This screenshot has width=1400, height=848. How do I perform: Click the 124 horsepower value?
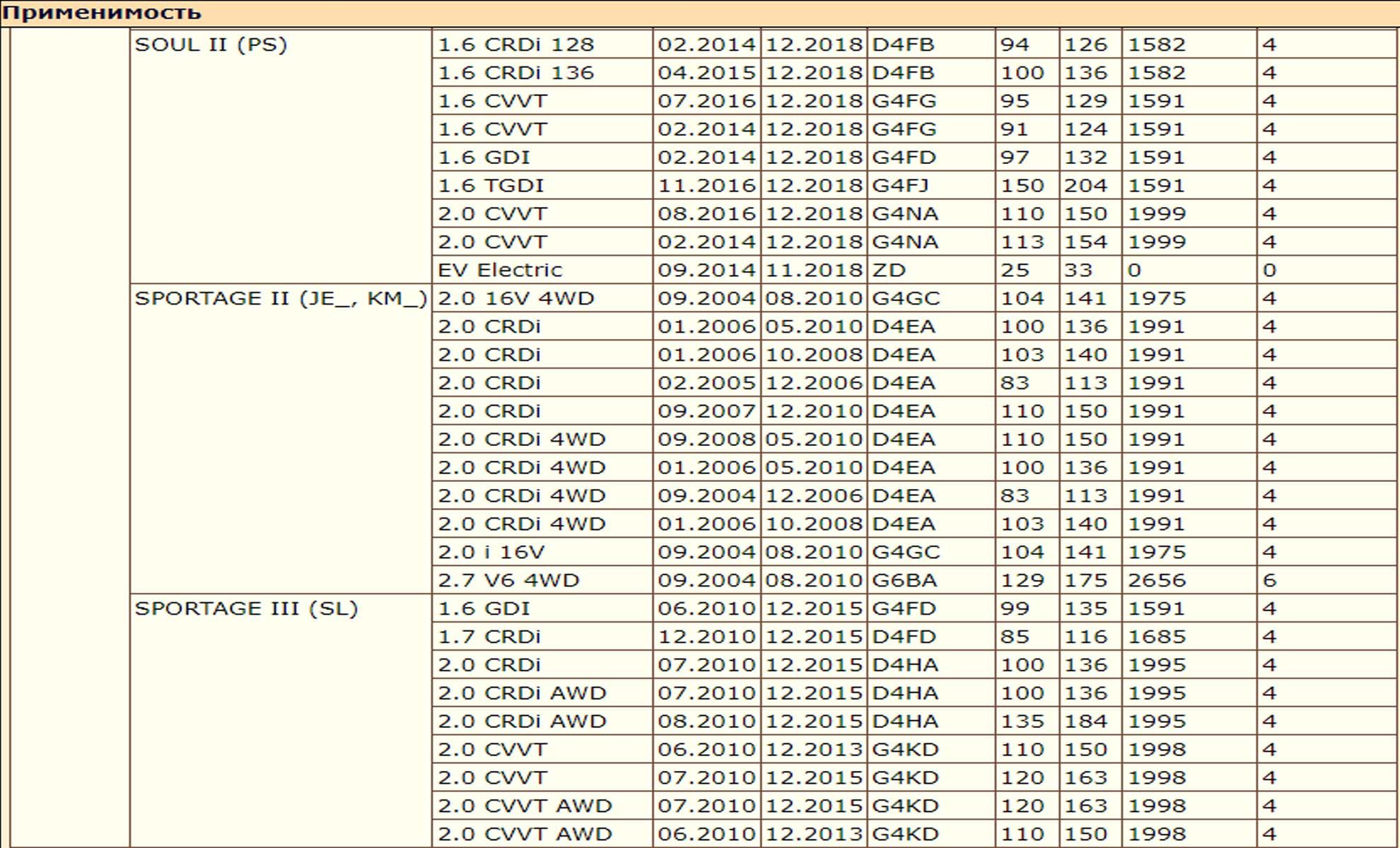[x=1090, y=129]
